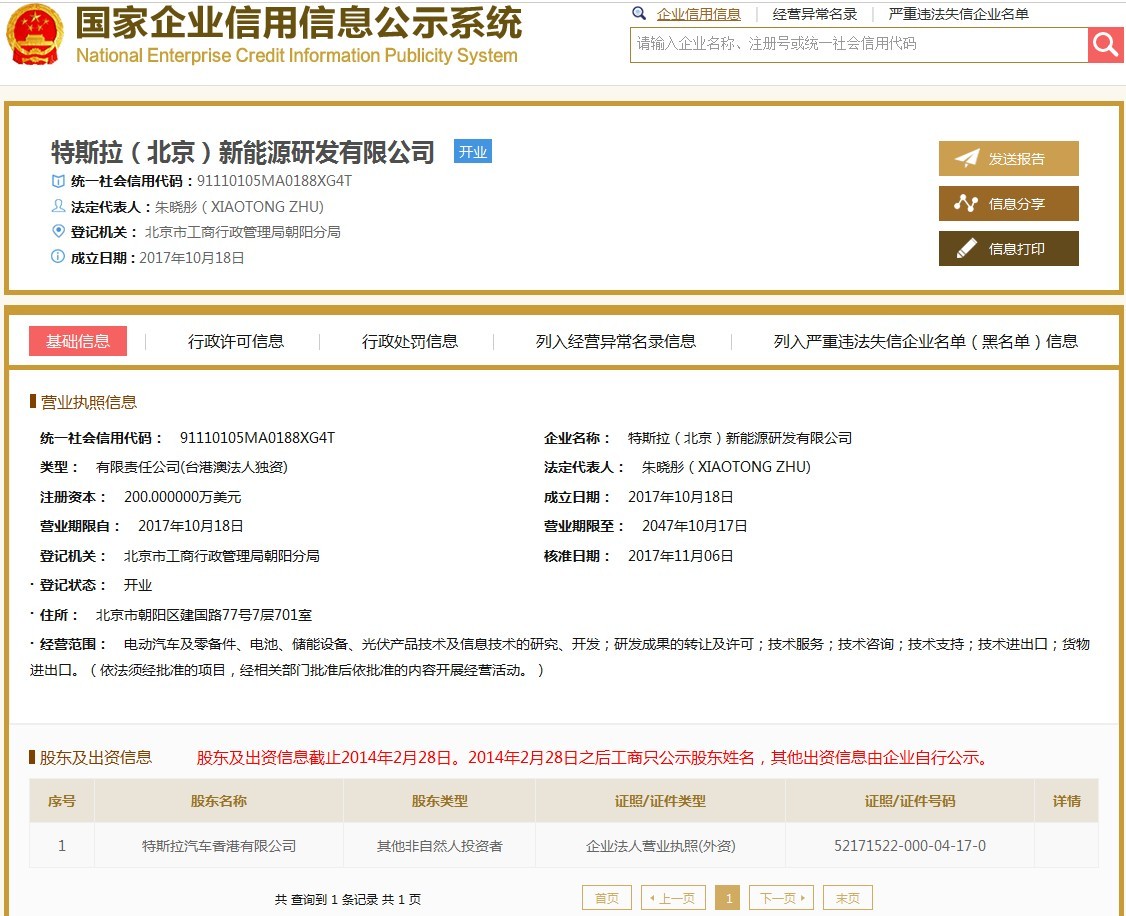Screen dimensions: 1126x916
Task: Click the 信息打印 button
Action: (1008, 248)
